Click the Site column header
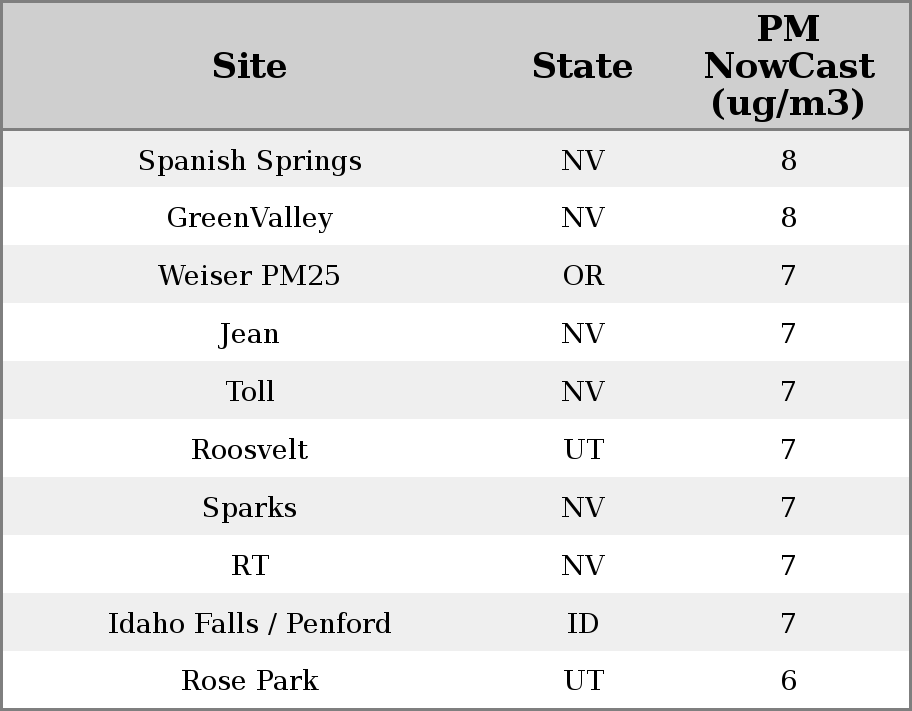912x711 pixels. point(250,66)
